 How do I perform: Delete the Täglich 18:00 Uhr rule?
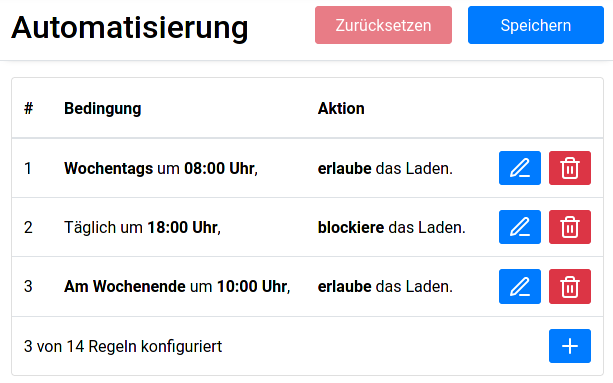pos(570,227)
